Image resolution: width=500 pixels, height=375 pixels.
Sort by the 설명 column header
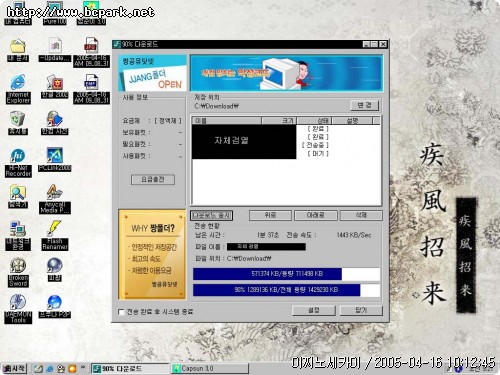tap(352, 121)
